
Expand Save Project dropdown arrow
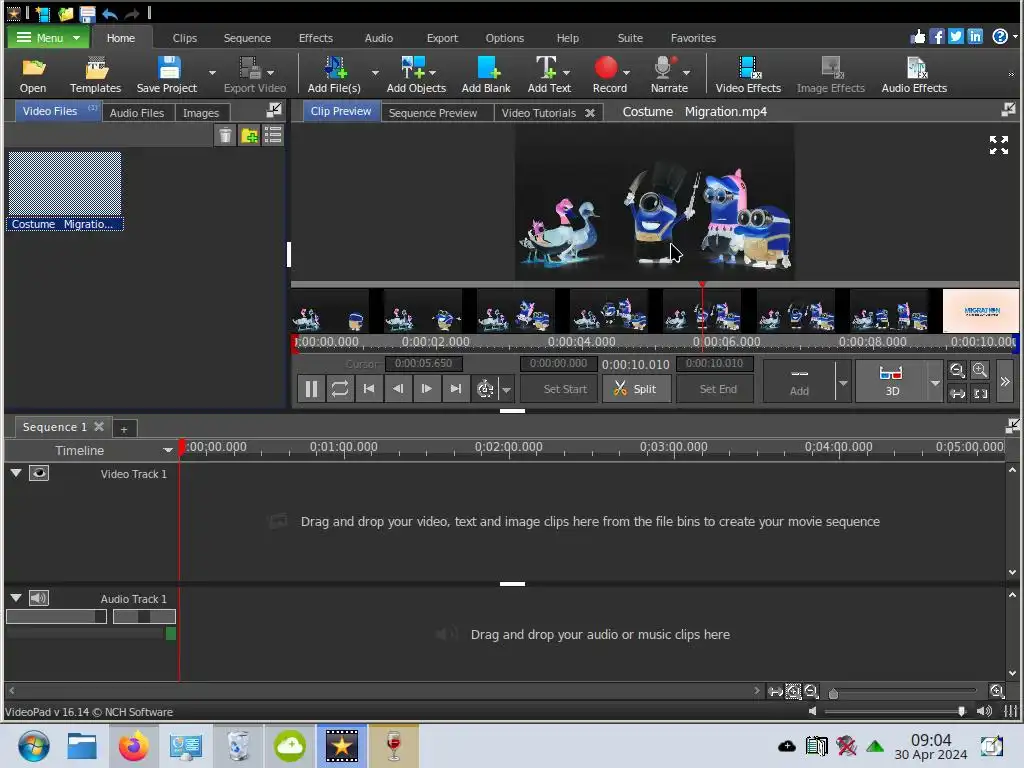click(x=212, y=72)
